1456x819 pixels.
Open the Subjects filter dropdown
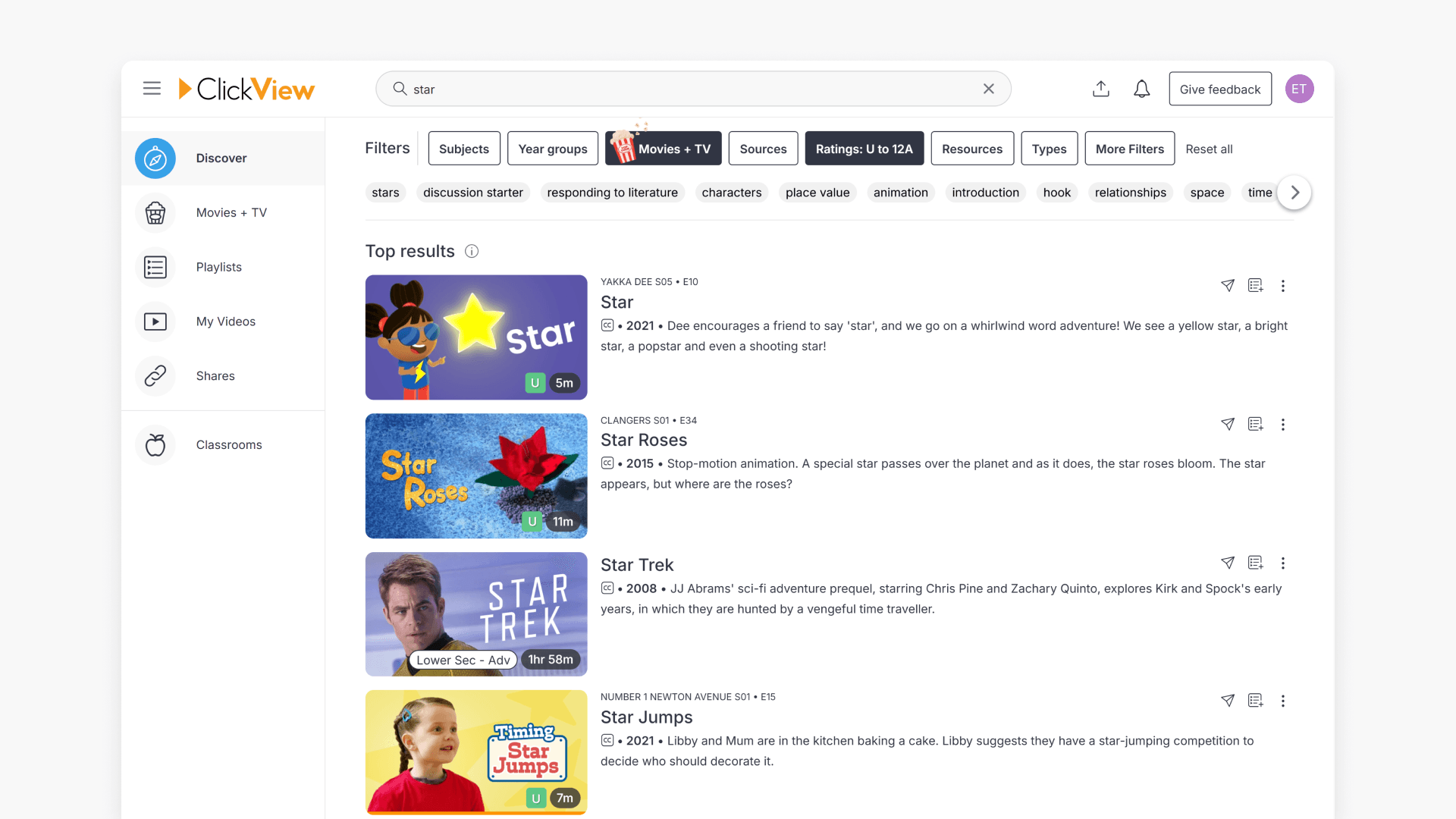point(463,149)
